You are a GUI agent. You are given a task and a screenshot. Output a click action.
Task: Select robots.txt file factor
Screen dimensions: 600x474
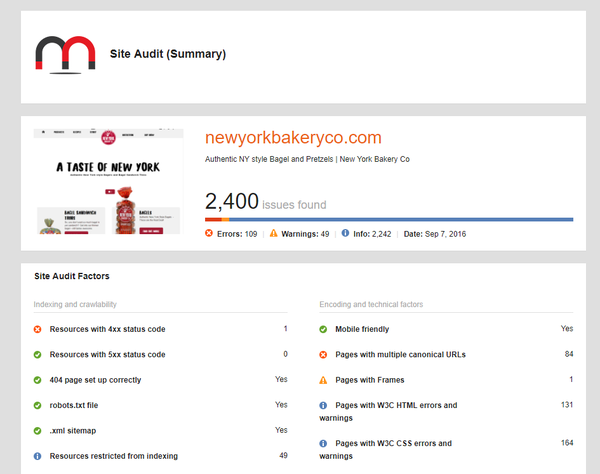pos(74,405)
